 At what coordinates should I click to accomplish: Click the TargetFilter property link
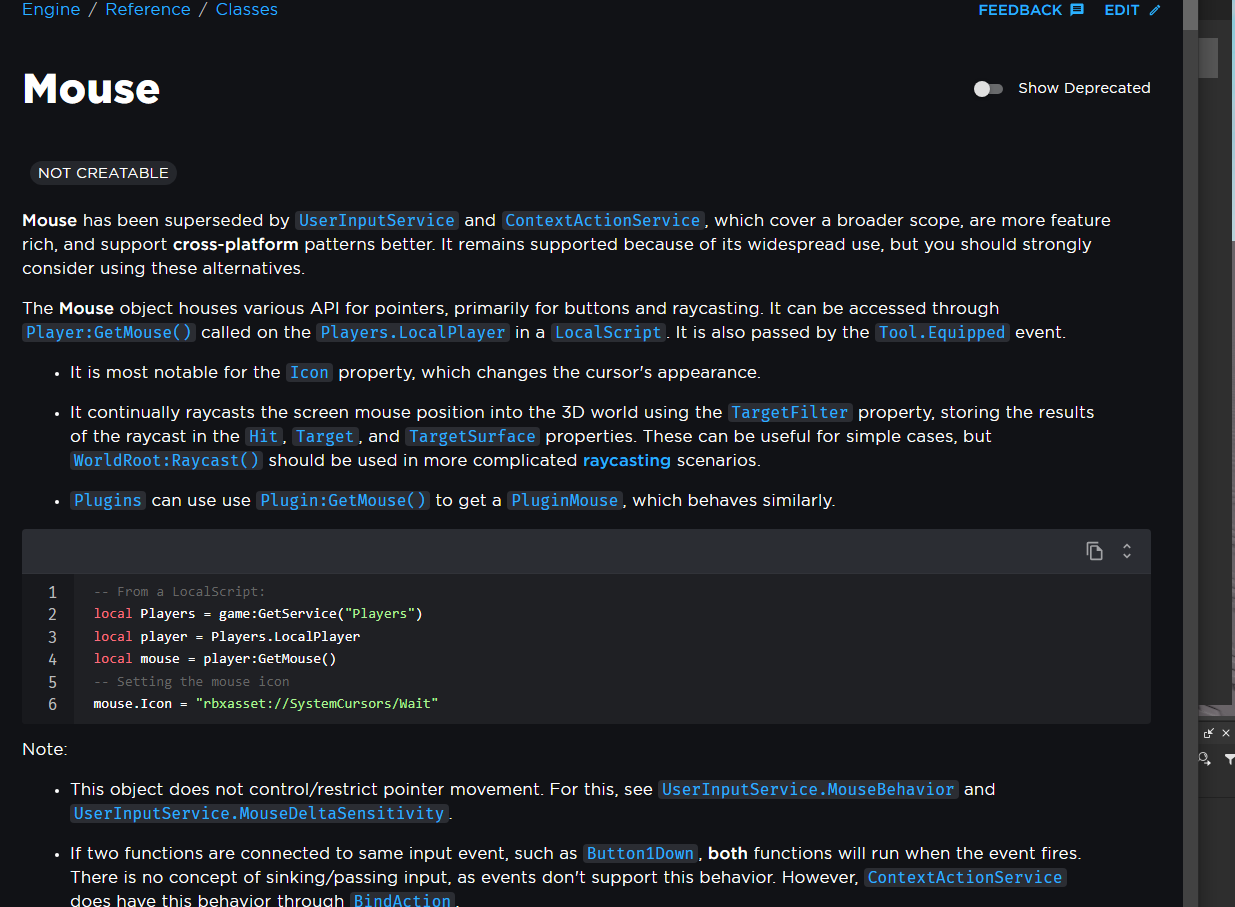click(x=791, y=412)
